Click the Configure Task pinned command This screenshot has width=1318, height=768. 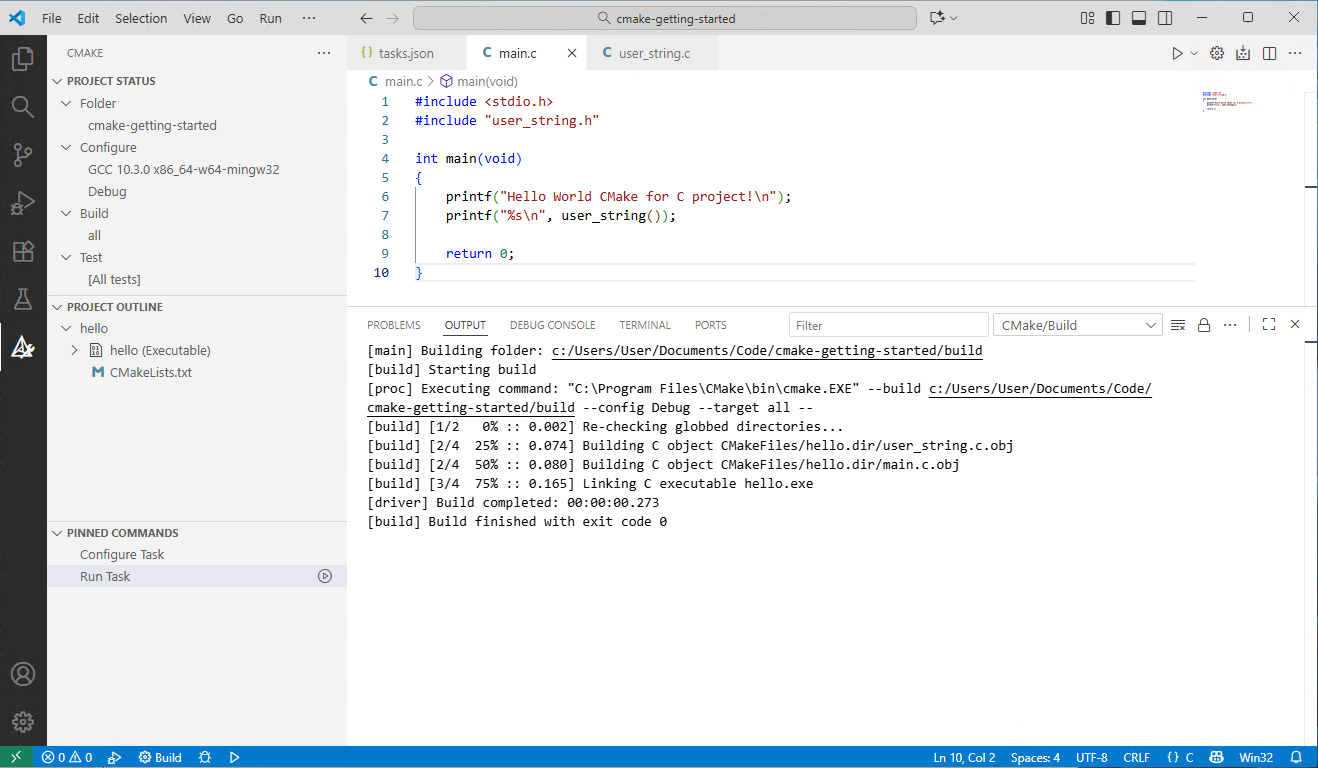[122, 554]
